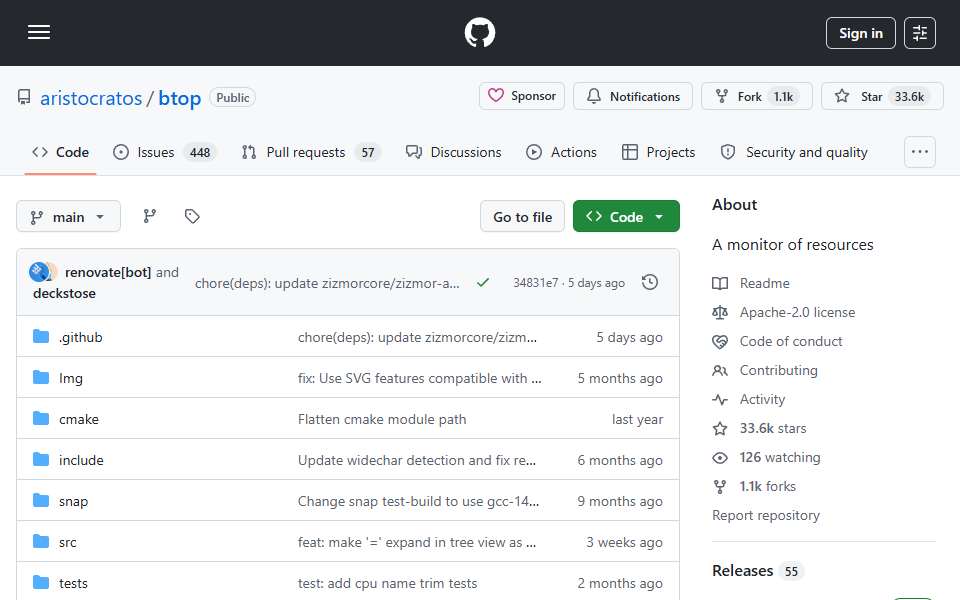The image size is (960, 600).
Task: Open the Actions tab
Action: [x=561, y=152]
